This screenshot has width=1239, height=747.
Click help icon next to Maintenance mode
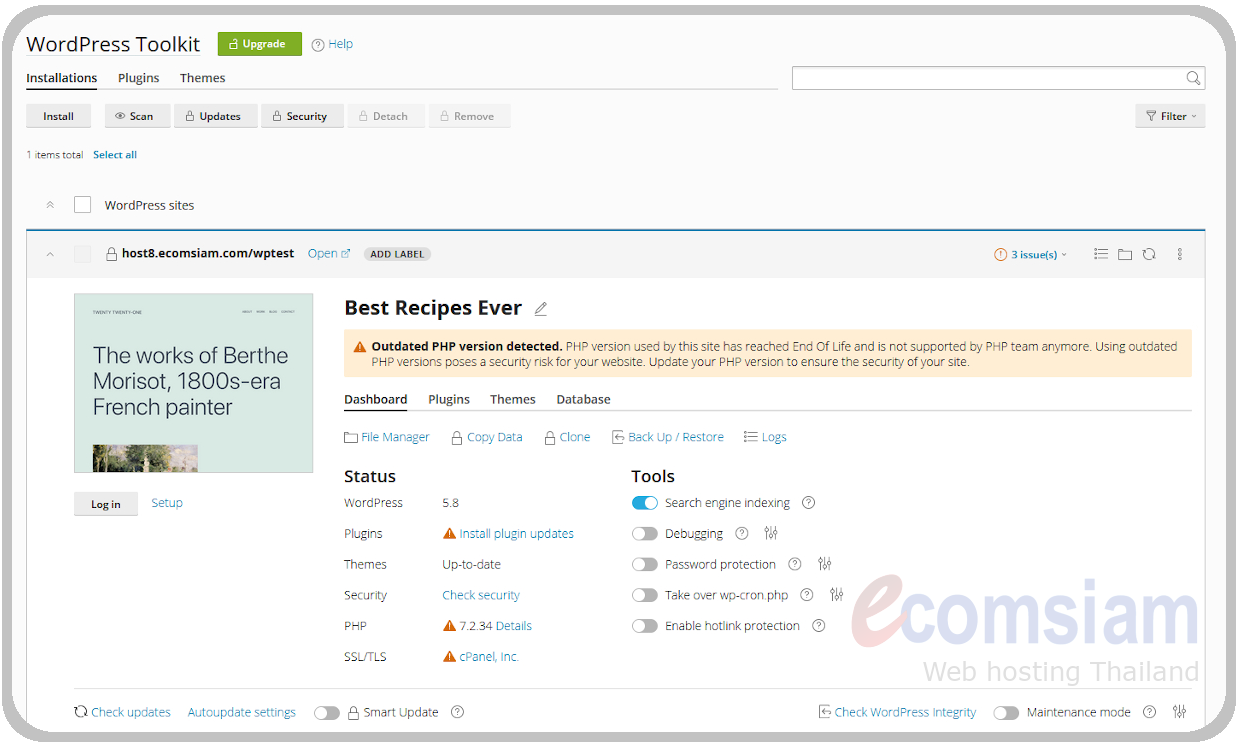(x=1150, y=712)
